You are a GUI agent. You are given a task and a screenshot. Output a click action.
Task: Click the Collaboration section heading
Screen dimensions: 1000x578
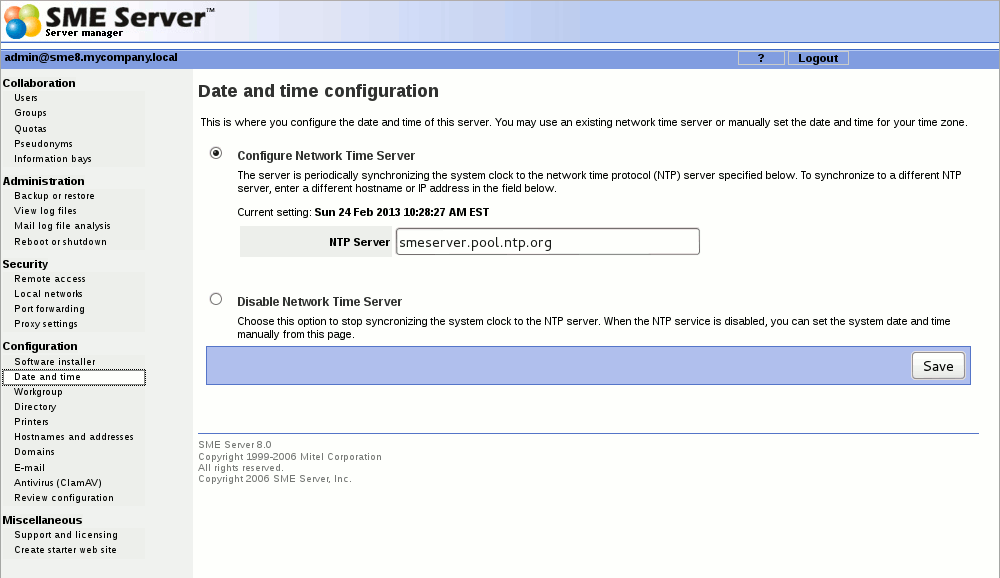click(39, 83)
